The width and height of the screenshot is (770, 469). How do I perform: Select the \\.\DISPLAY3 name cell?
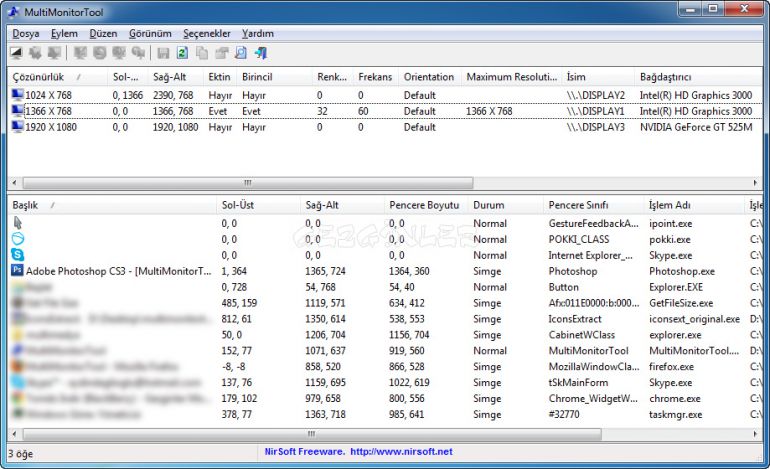tap(596, 127)
